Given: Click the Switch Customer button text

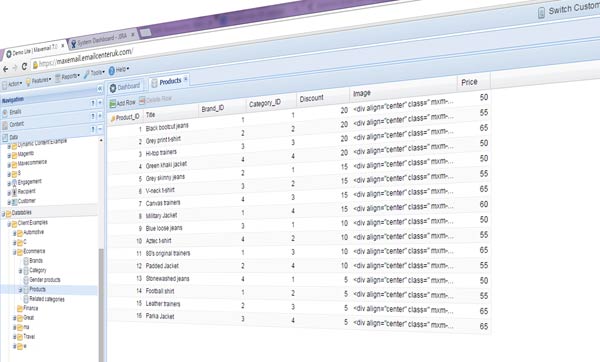Looking at the screenshot, I should click(x=574, y=8).
